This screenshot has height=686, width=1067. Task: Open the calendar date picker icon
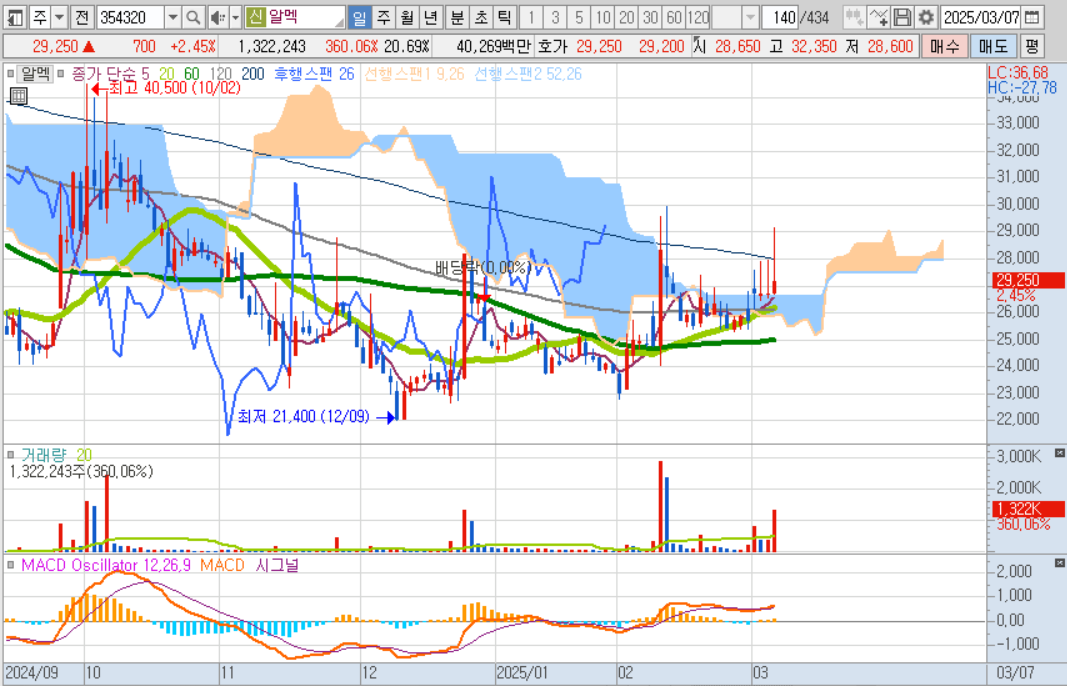click(1032, 17)
